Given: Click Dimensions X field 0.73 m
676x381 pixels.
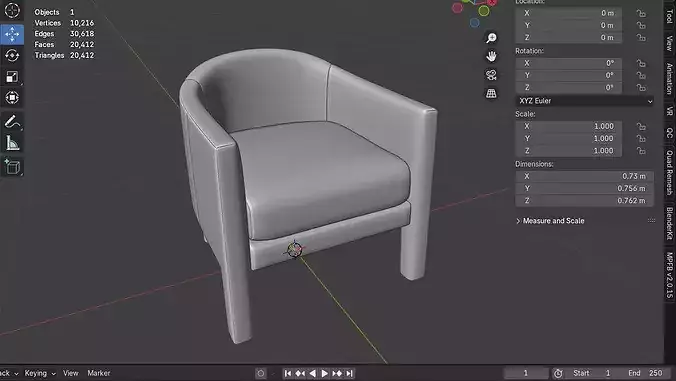Looking at the screenshot, I should [x=585, y=176].
